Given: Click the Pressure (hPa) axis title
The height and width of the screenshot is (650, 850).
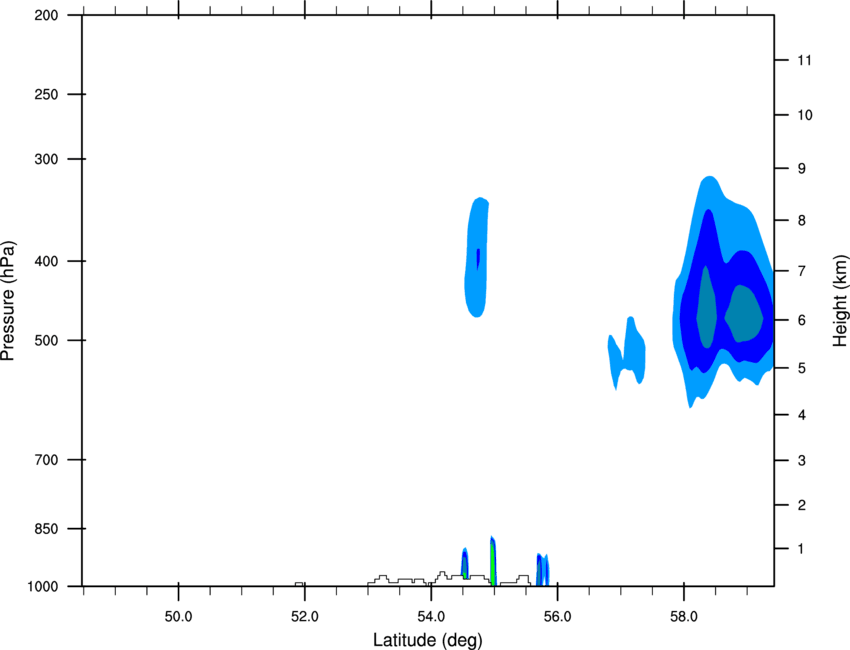Looking at the screenshot, I should [x=9, y=300].
